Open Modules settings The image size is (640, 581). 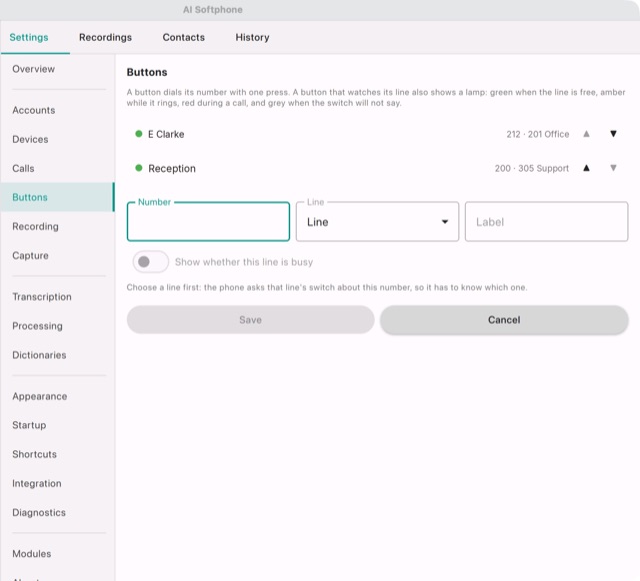coord(58,554)
